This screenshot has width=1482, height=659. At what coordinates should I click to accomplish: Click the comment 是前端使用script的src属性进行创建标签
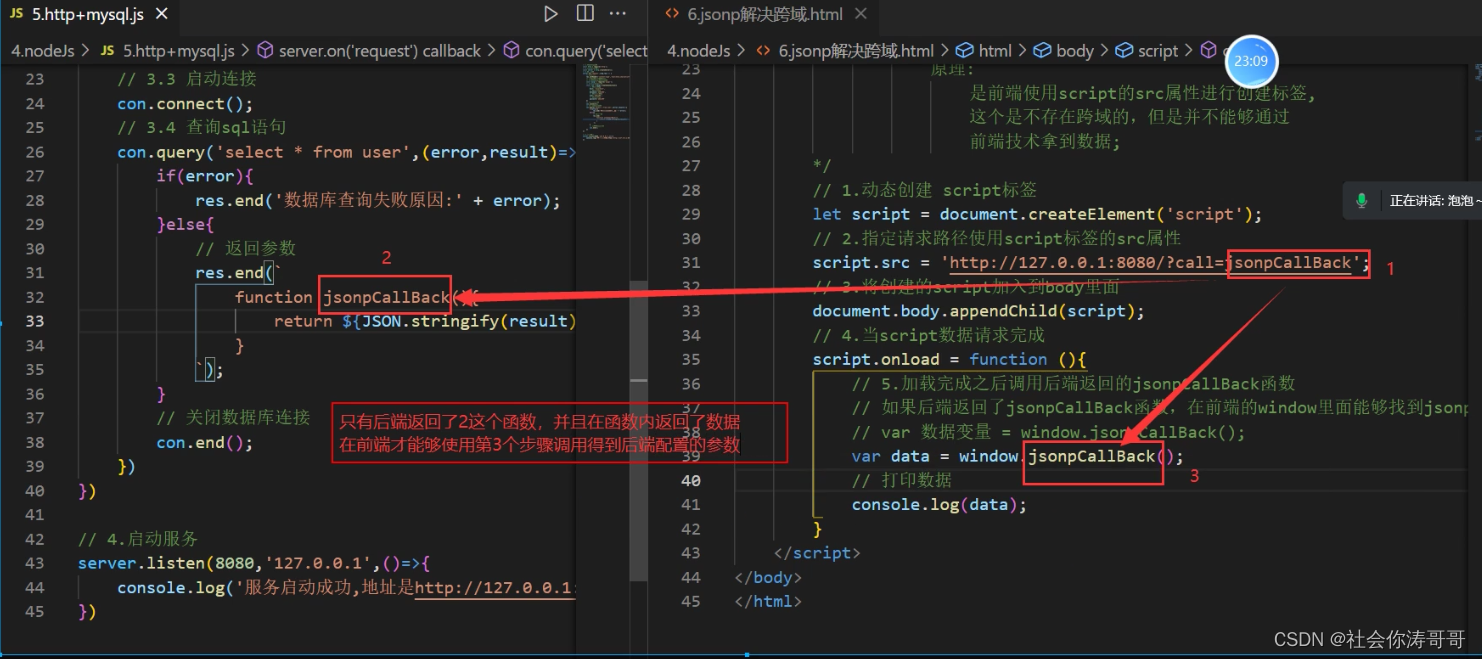pos(1143,93)
